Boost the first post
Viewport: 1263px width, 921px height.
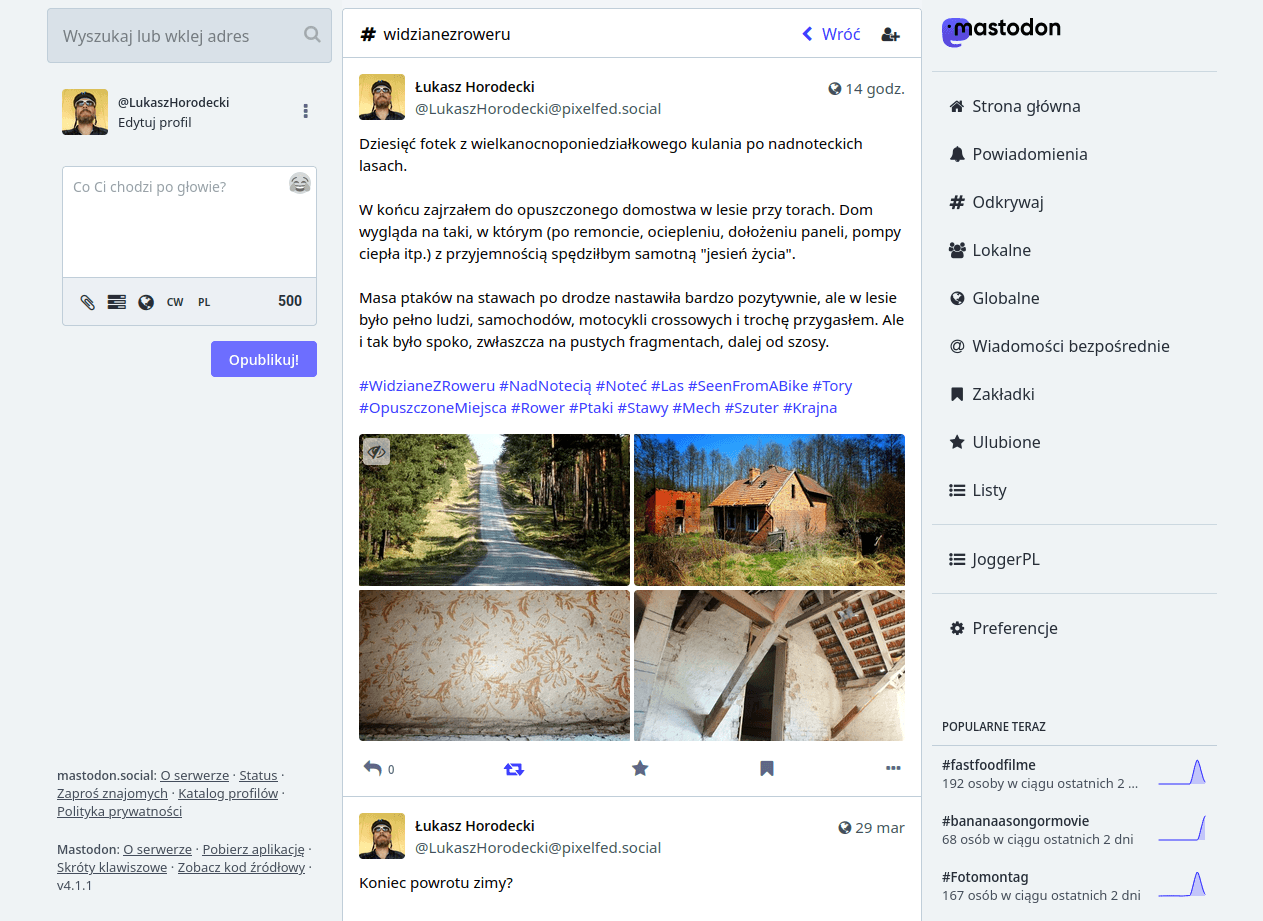513,769
